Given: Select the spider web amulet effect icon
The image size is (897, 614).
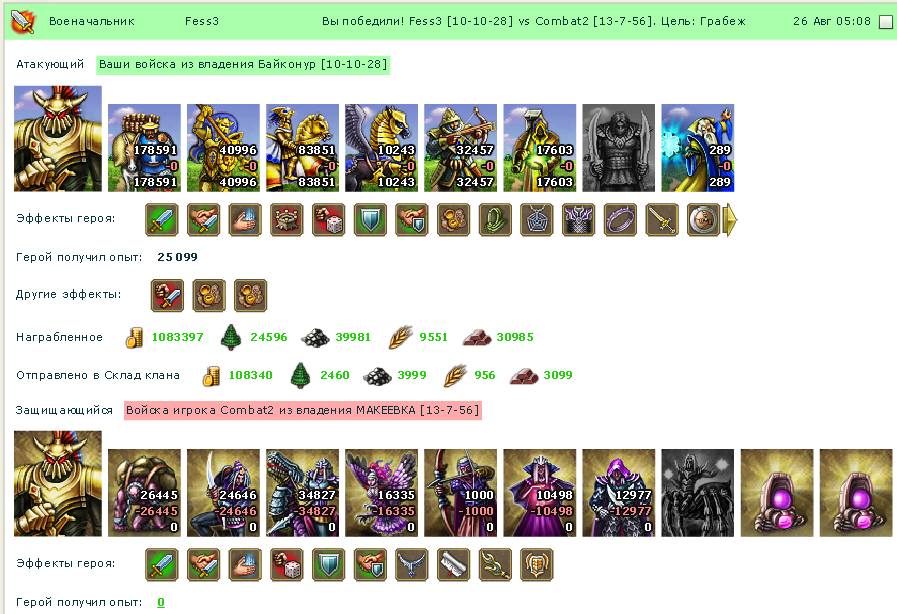Looking at the screenshot, I should point(537,220).
